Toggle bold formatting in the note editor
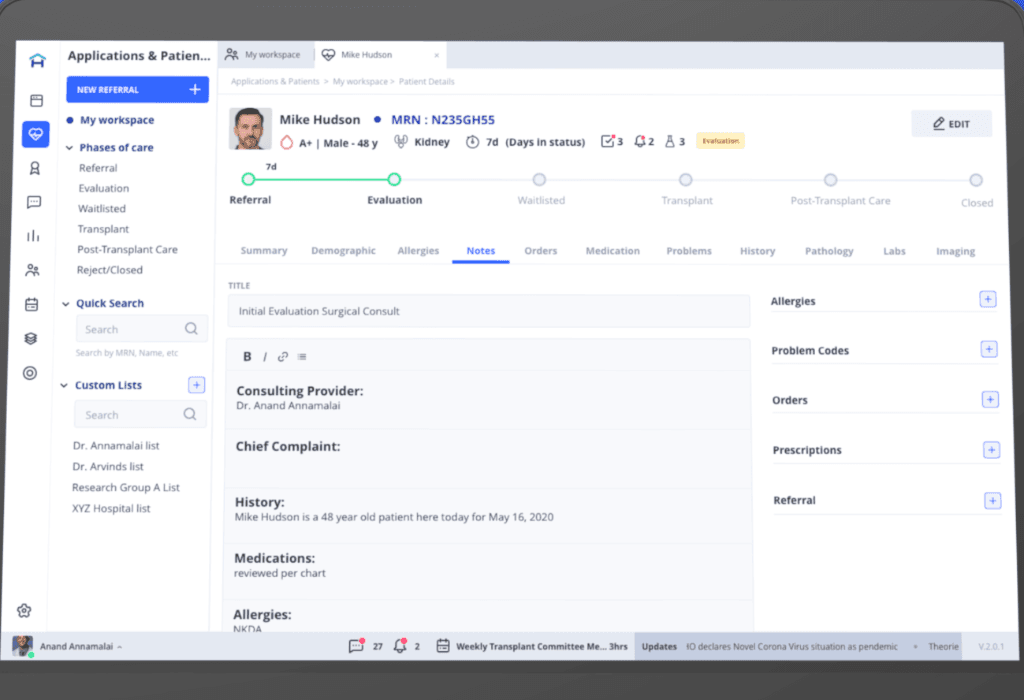Screen dimensions: 1024x700 click(246, 356)
